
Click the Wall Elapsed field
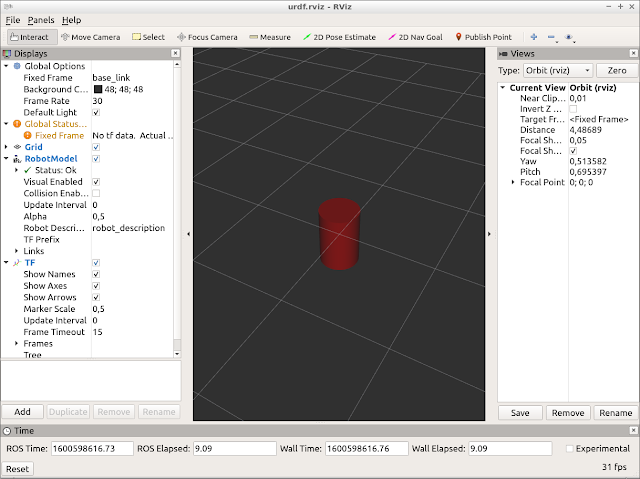510,448
